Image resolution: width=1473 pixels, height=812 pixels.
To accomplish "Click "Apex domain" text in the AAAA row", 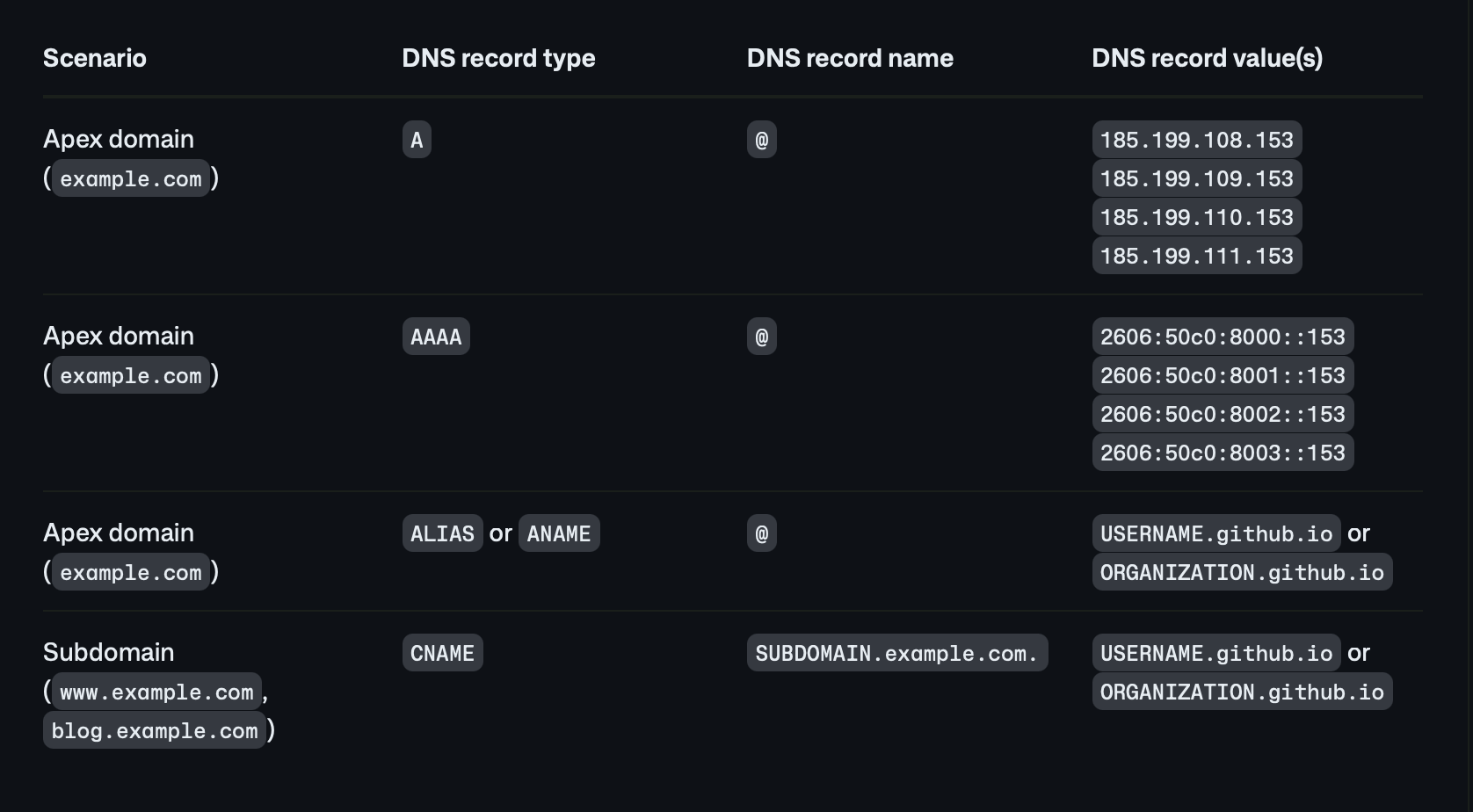I will pos(119,336).
